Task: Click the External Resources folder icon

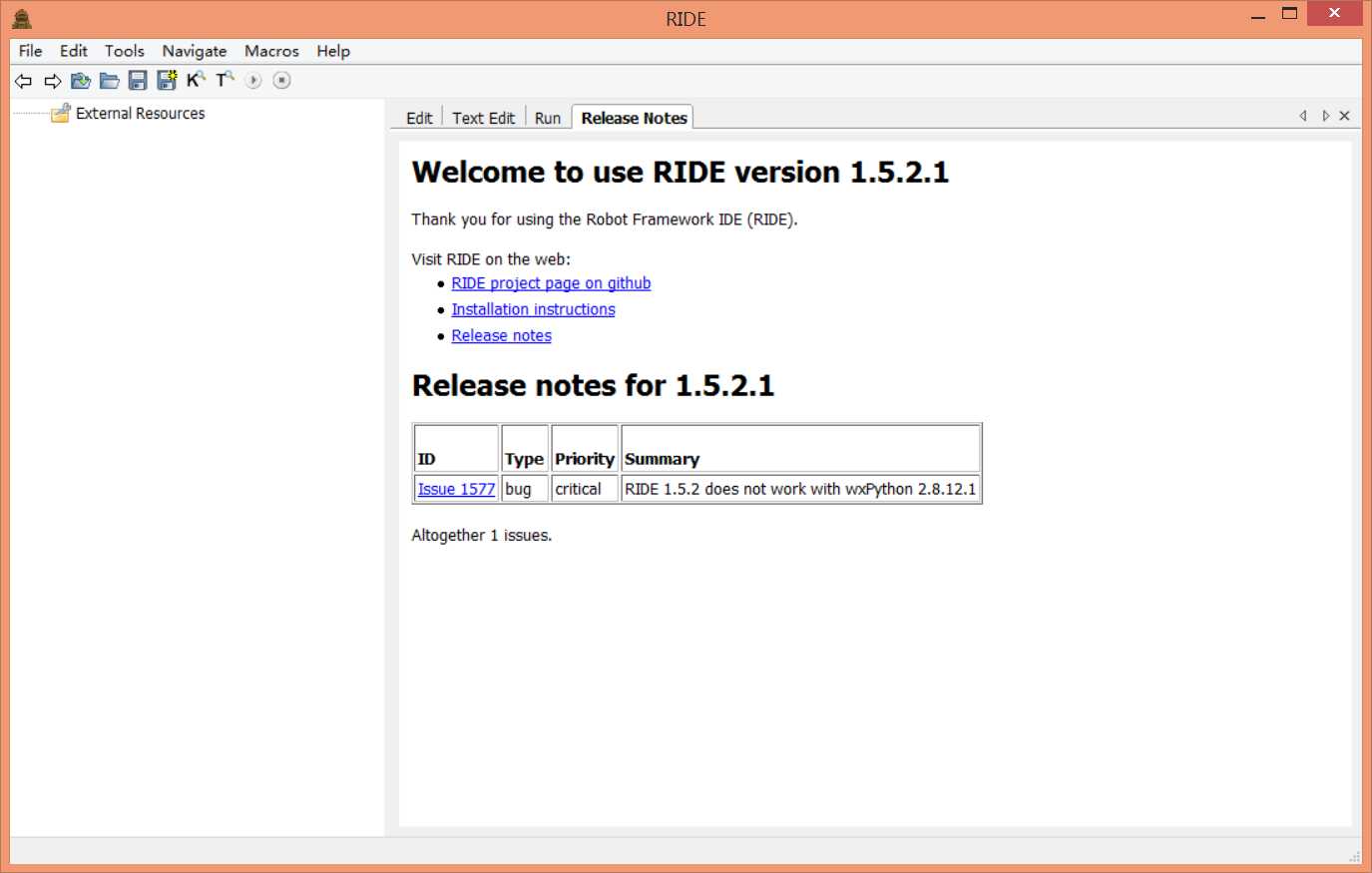Action: [x=61, y=113]
